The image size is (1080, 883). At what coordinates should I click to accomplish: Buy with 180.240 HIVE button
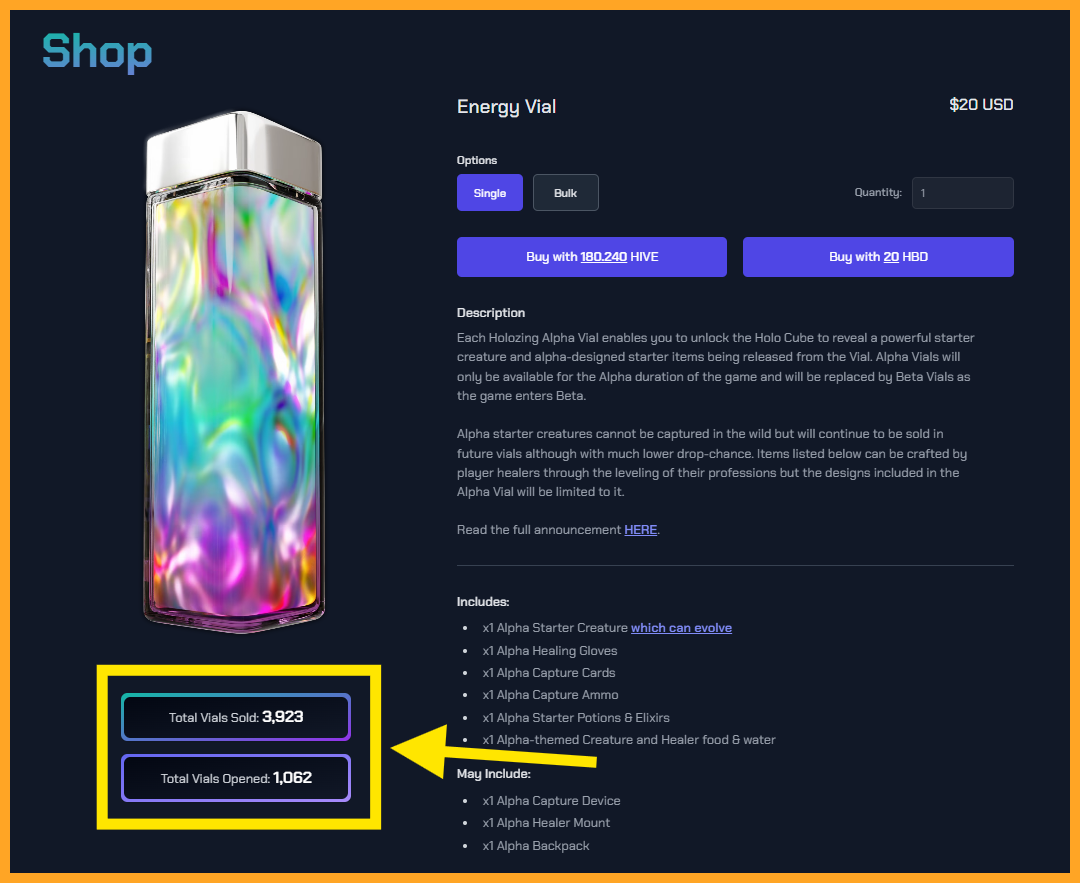point(592,257)
